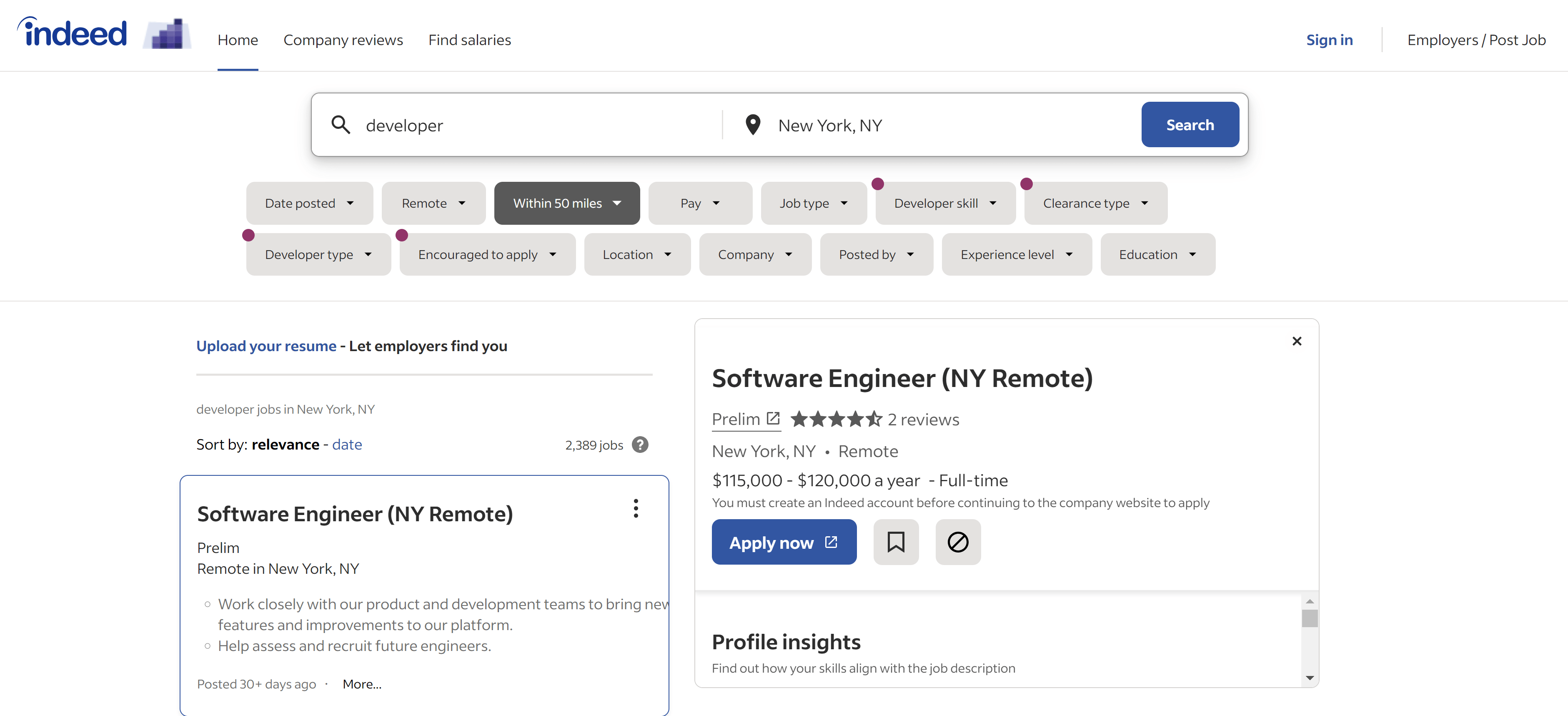The width and height of the screenshot is (1568, 716).
Task: Open the Job type filter
Action: pyautogui.click(x=813, y=203)
